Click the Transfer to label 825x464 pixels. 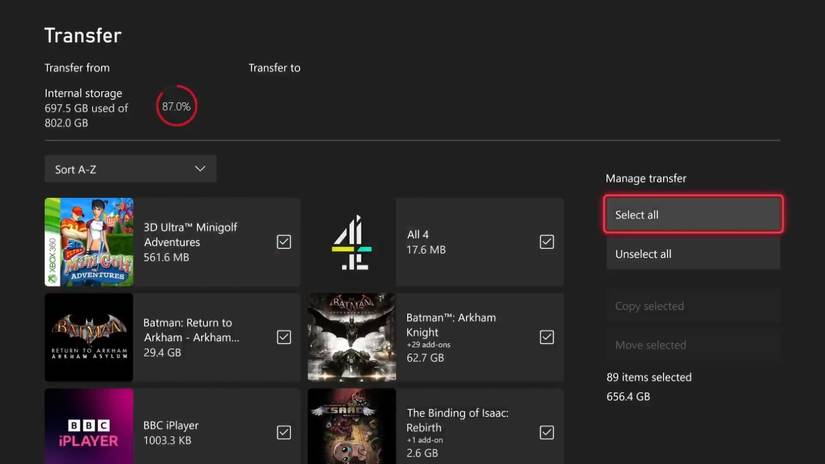(274, 68)
